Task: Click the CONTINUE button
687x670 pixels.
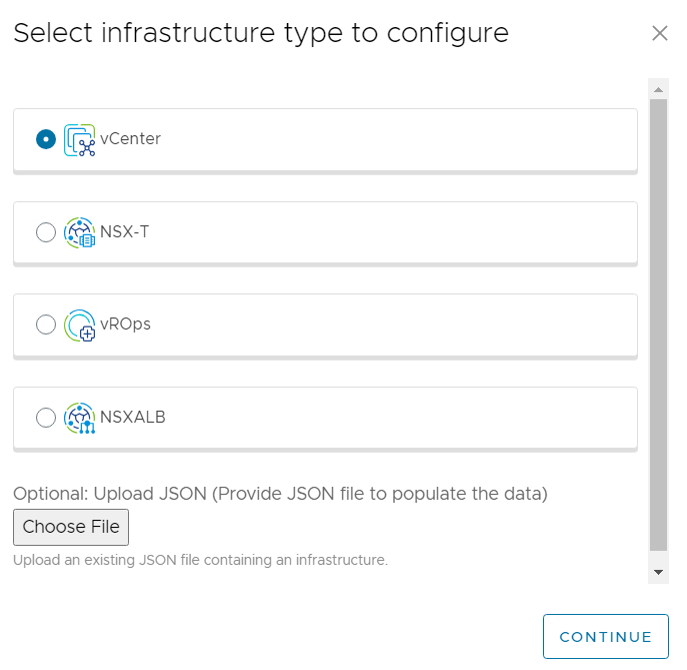Action: [x=605, y=637]
